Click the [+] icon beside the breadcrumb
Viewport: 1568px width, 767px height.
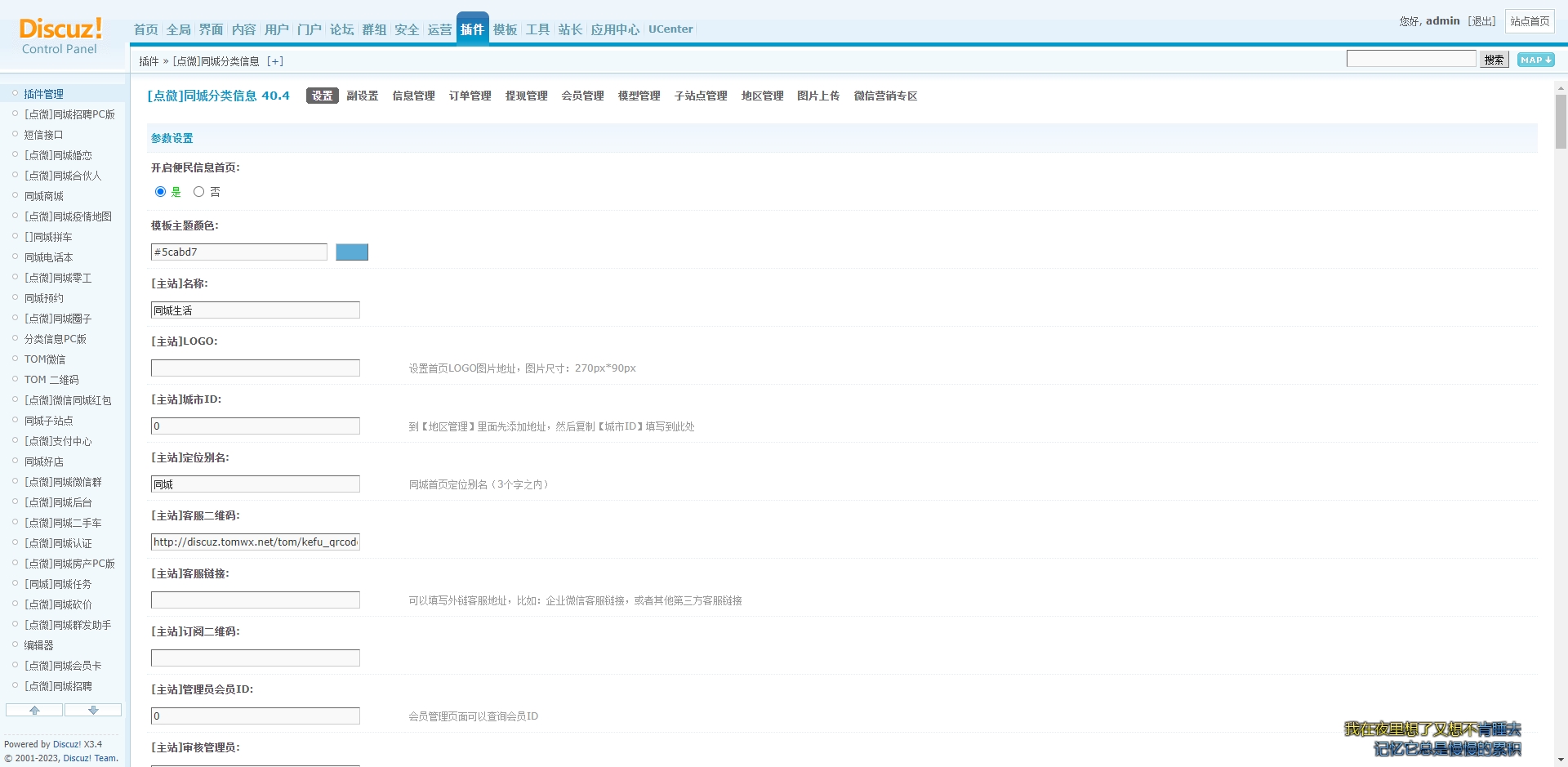pyautogui.click(x=275, y=61)
